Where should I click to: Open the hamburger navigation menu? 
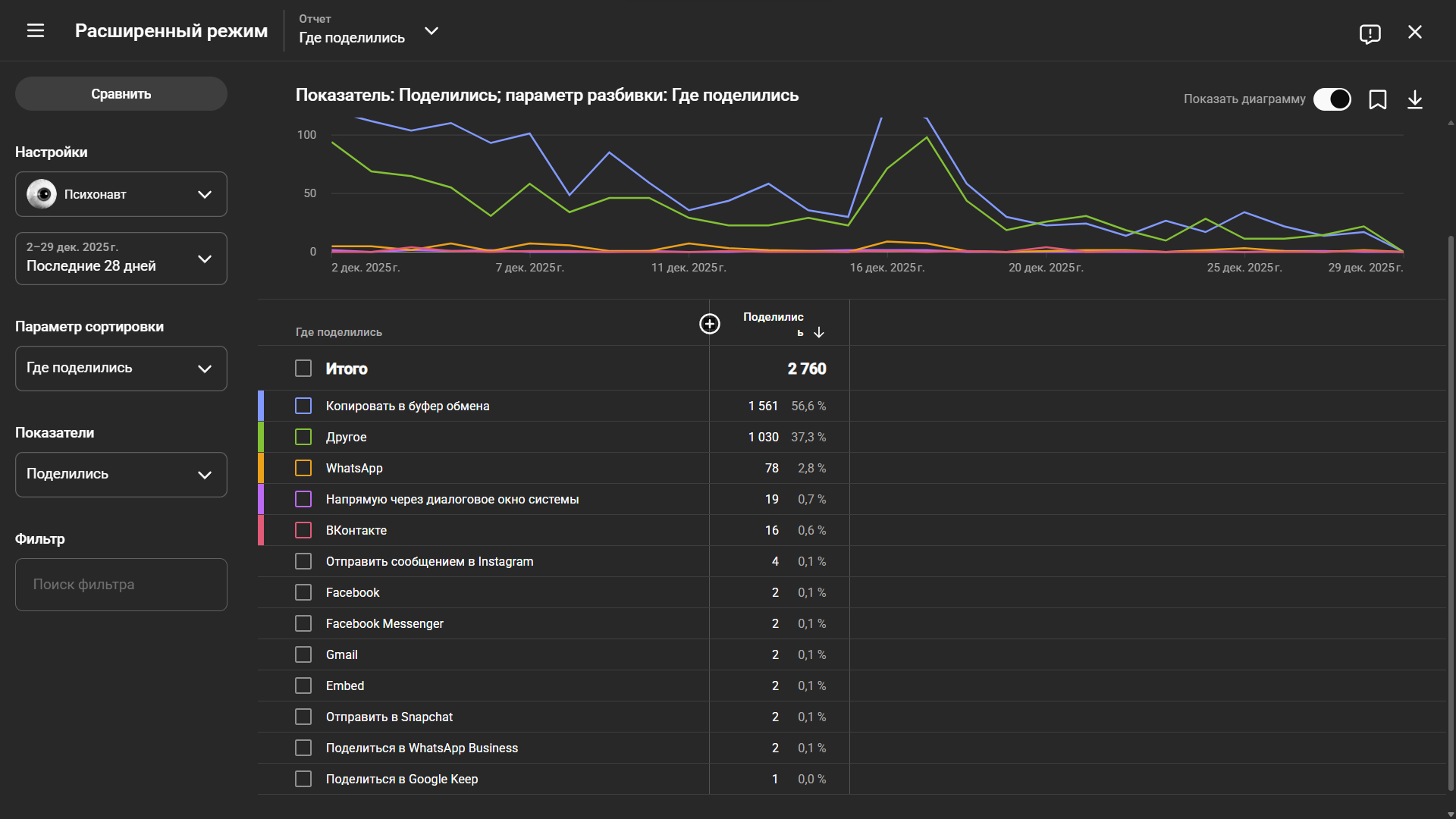click(36, 31)
